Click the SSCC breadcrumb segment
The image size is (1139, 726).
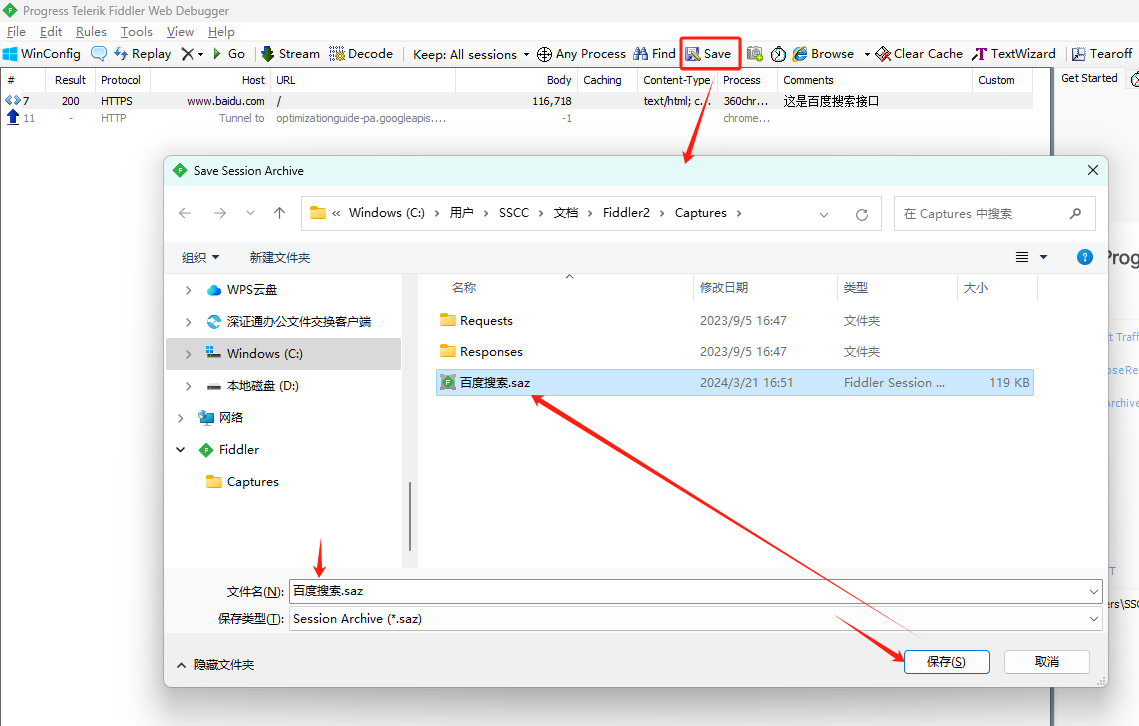tap(514, 213)
